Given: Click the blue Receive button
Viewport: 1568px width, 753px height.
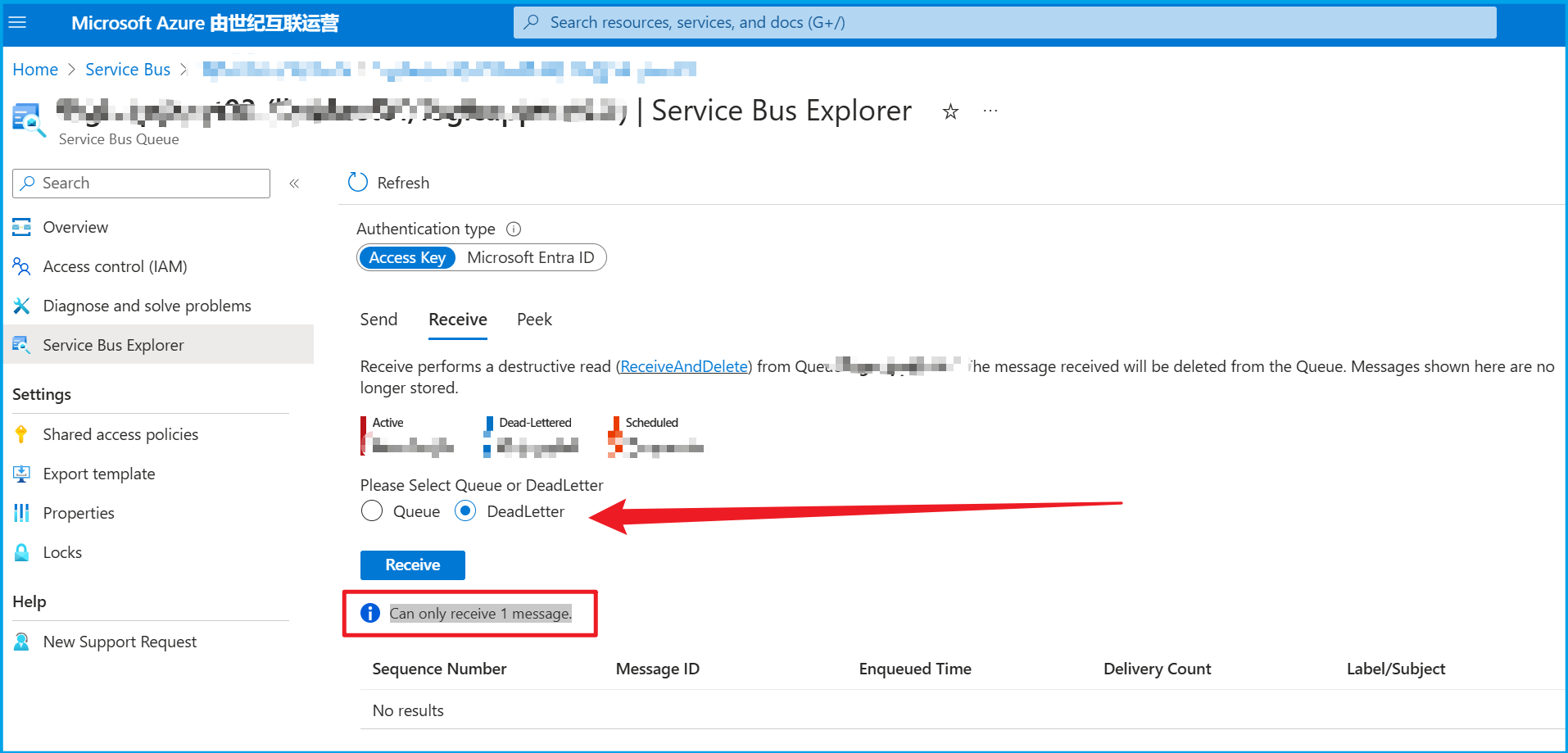Looking at the screenshot, I should [413, 565].
